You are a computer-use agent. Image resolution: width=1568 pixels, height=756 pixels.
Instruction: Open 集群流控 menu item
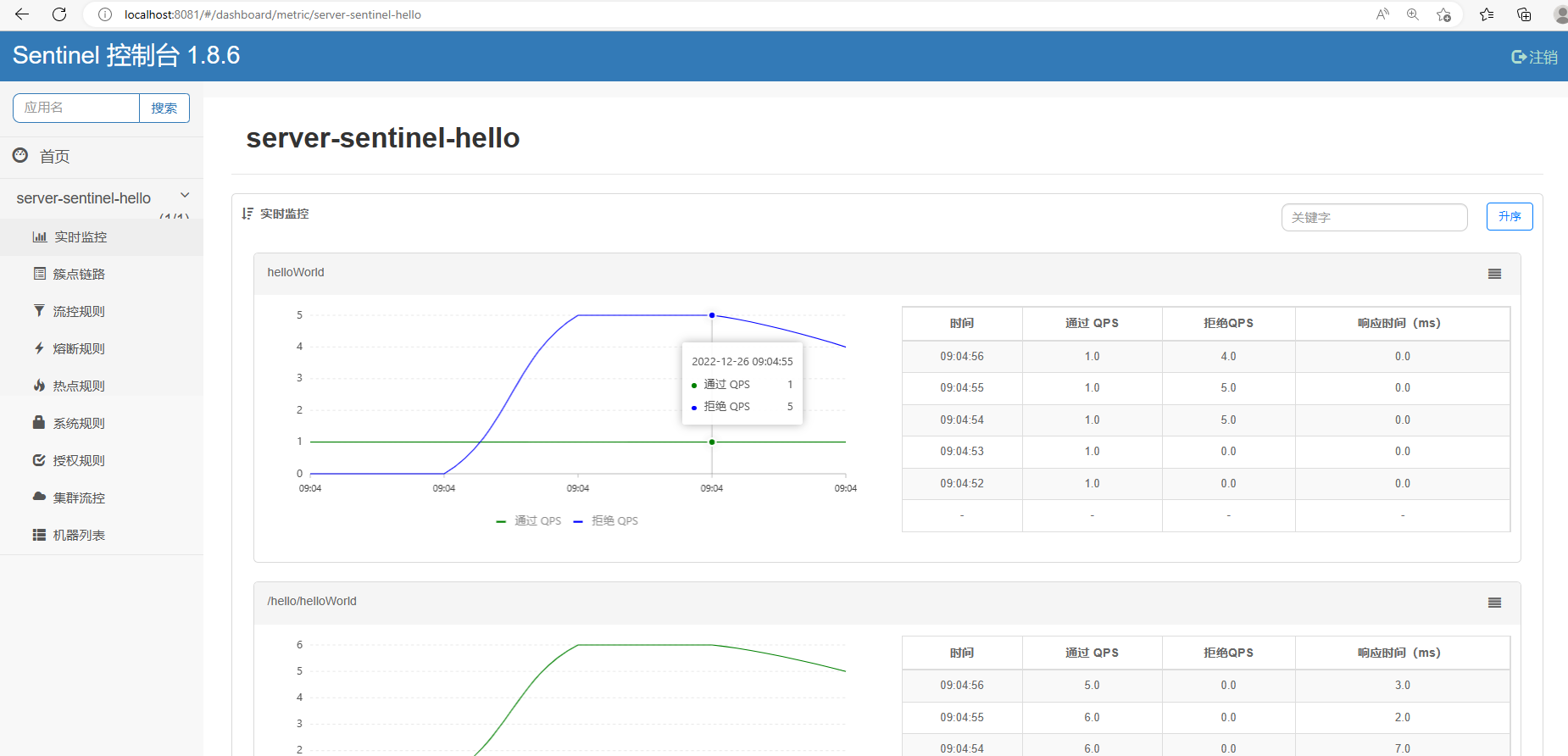[x=102, y=498]
